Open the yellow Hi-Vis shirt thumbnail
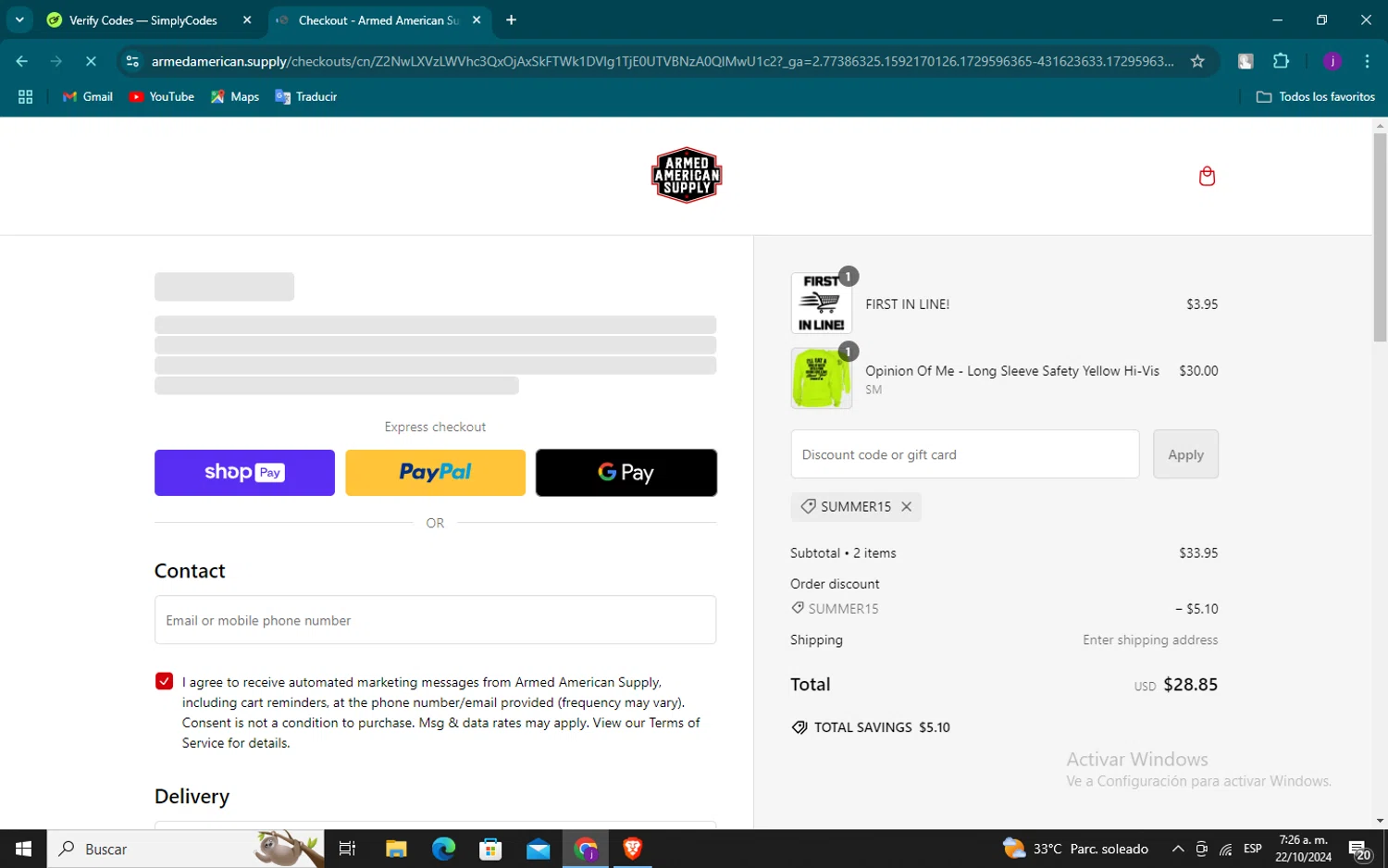 [x=822, y=378]
